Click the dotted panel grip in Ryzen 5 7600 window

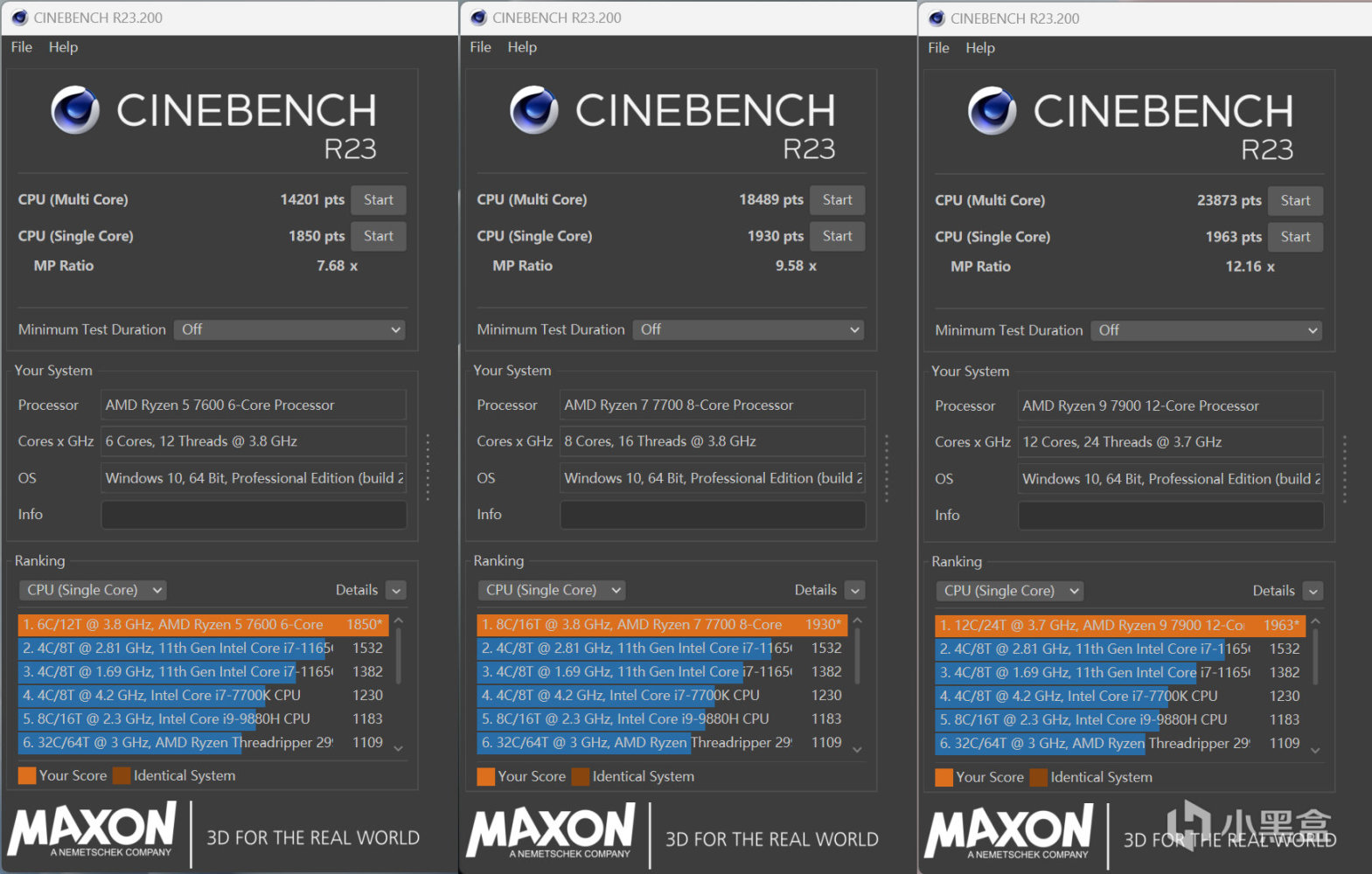coord(428,468)
